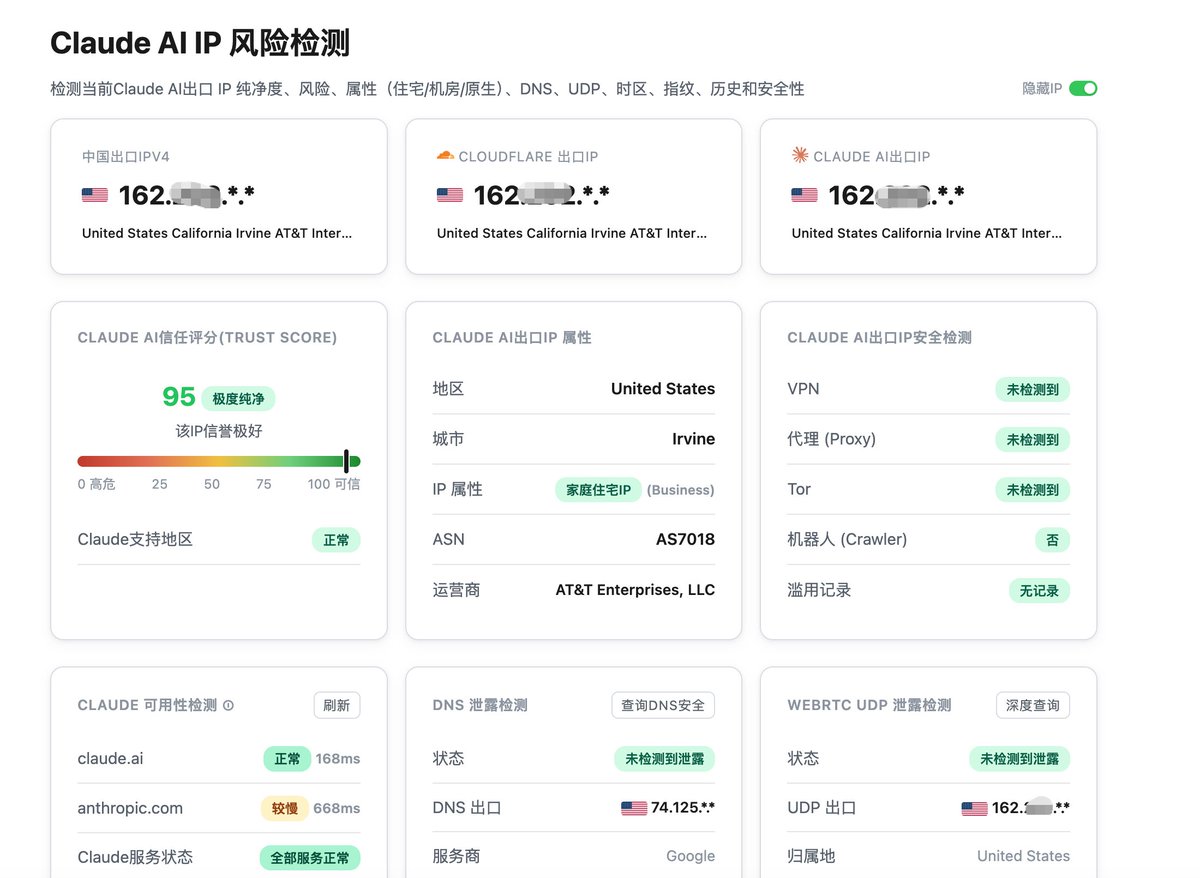
Task: Click the 正常 badge in claude.ai row
Action: point(287,759)
